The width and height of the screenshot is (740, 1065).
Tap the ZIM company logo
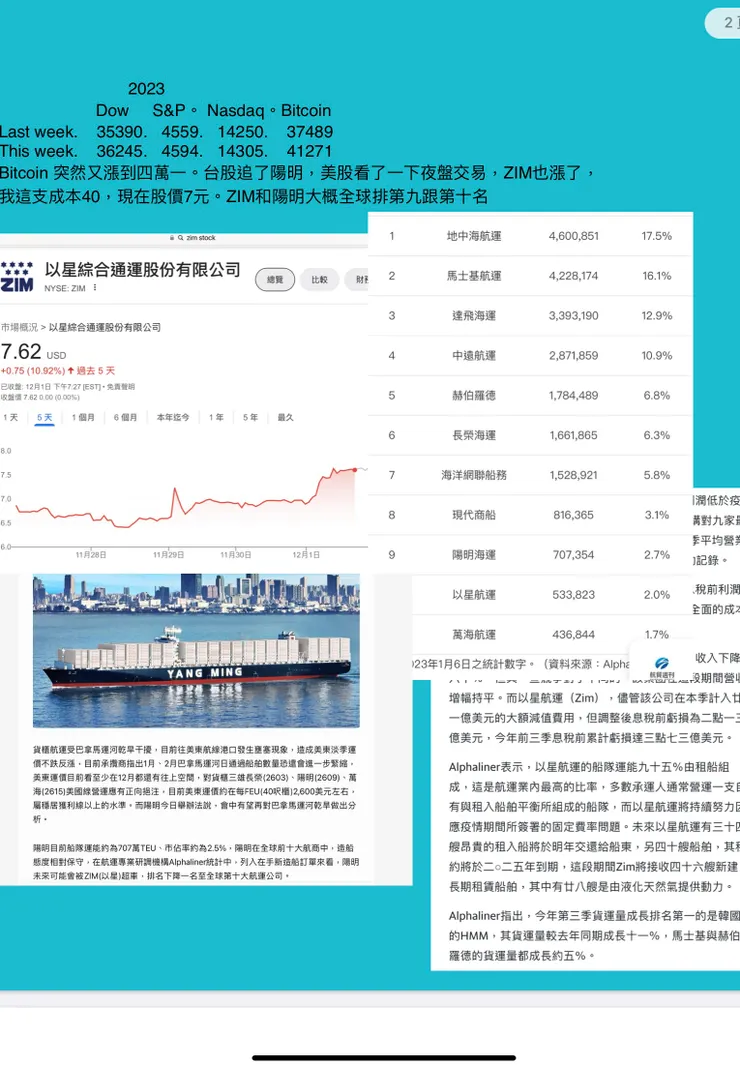(x=17, y=277)
